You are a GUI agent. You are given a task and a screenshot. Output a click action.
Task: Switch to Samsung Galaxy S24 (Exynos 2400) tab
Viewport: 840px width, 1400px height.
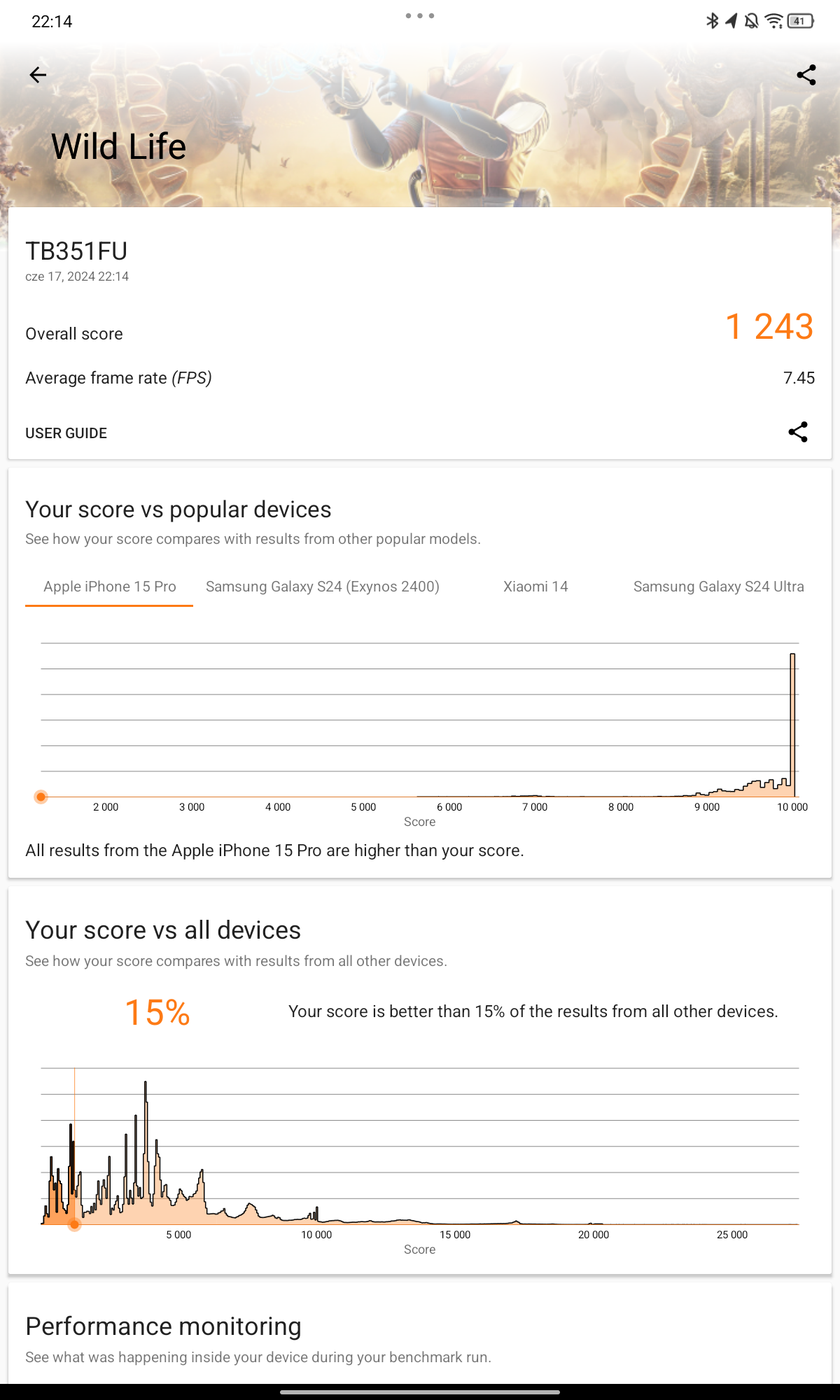coord(323,587)
